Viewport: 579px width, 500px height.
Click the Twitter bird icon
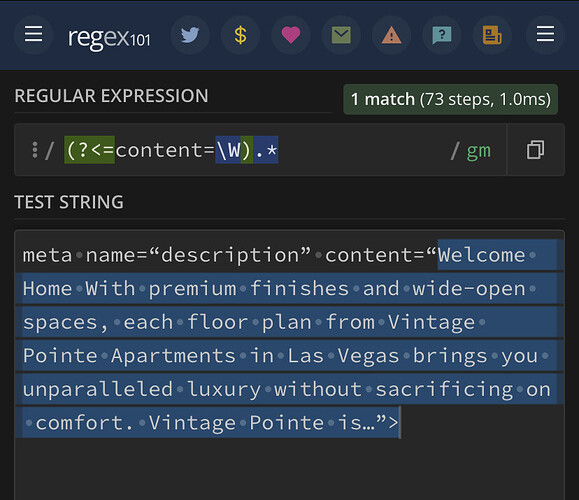pyautogui.click(x=190, y=35)
